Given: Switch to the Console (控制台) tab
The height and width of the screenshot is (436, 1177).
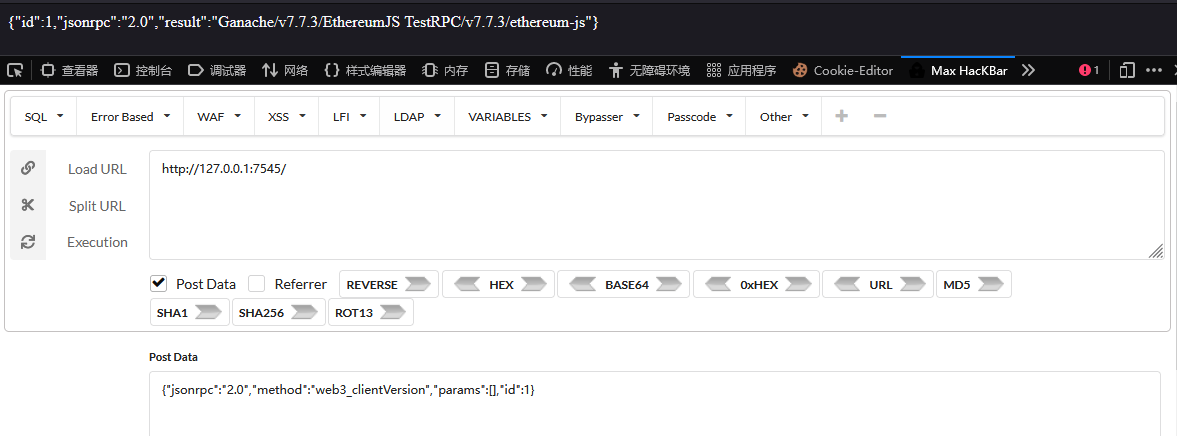Looking at the screenshot, I should (x=143, y=71).
